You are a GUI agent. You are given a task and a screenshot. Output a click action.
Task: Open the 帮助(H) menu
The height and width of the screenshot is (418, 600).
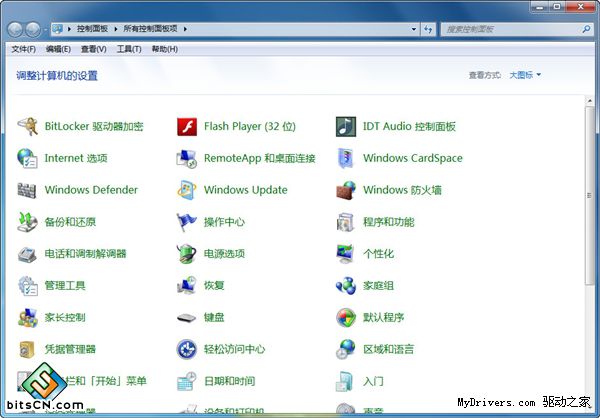pos(165,49)
